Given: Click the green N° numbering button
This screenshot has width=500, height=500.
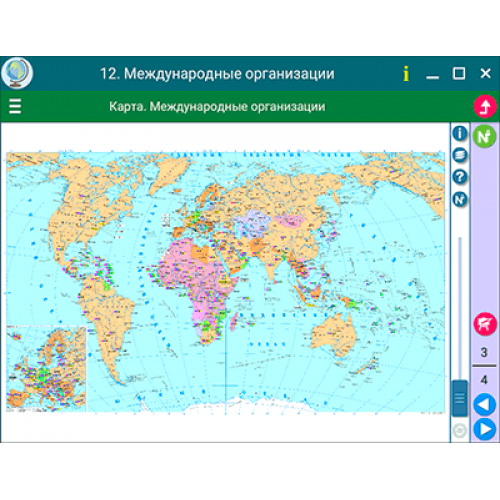Looking at the screenshot, I should click(484, 136).
